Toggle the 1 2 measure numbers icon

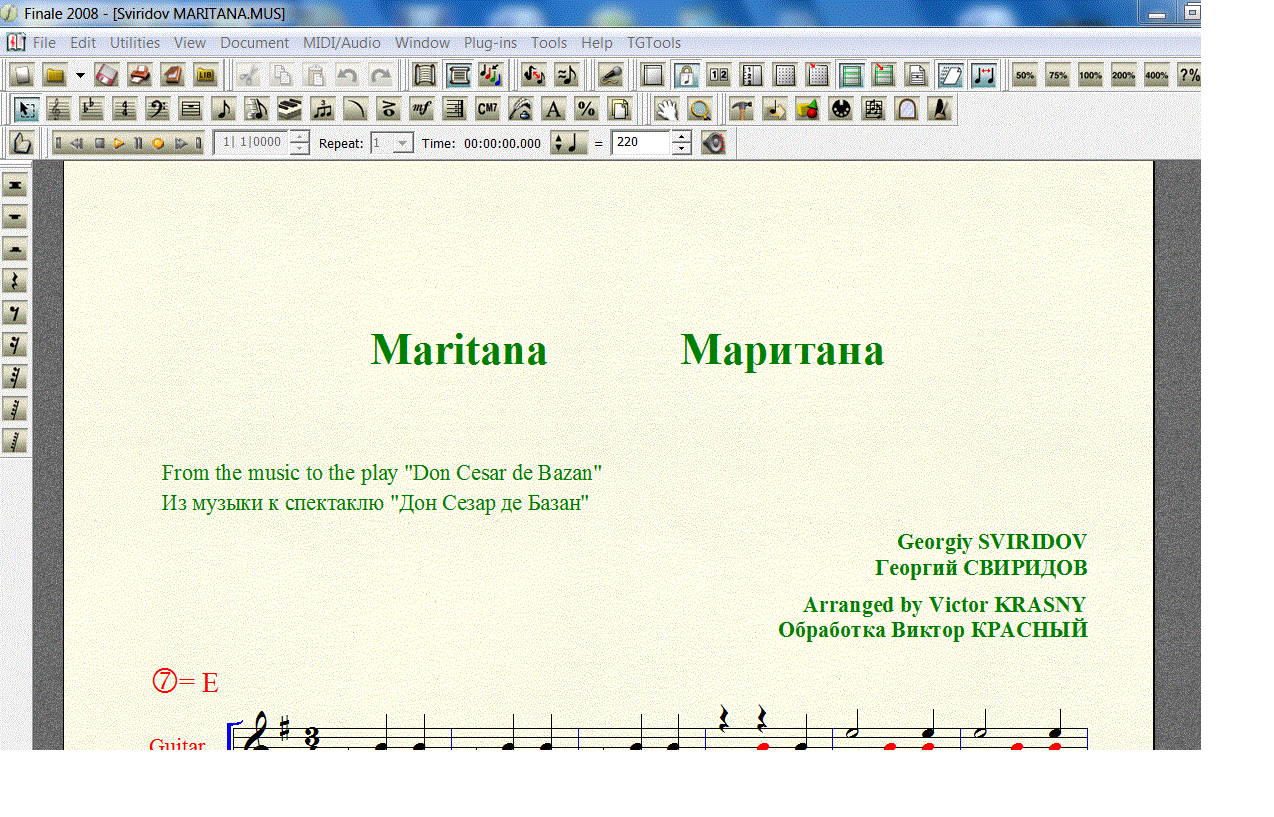[719, 75]
